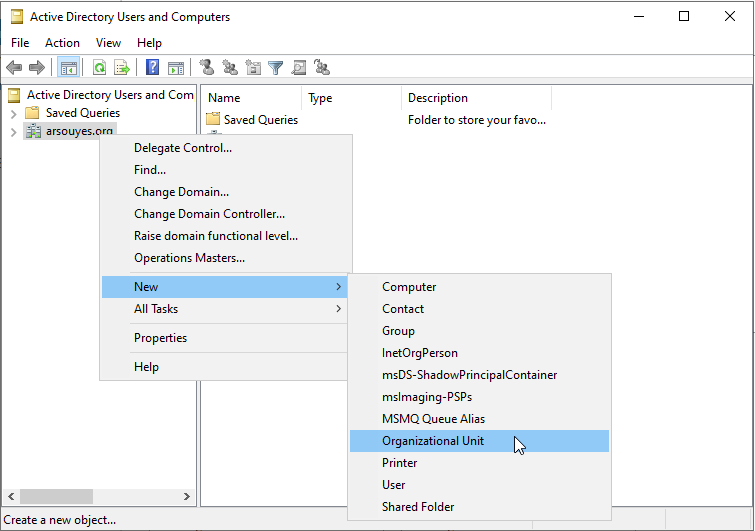Screen dimensions: 755x531
Task: Choose Raise domain functional level...
Action: click(224, 236)
